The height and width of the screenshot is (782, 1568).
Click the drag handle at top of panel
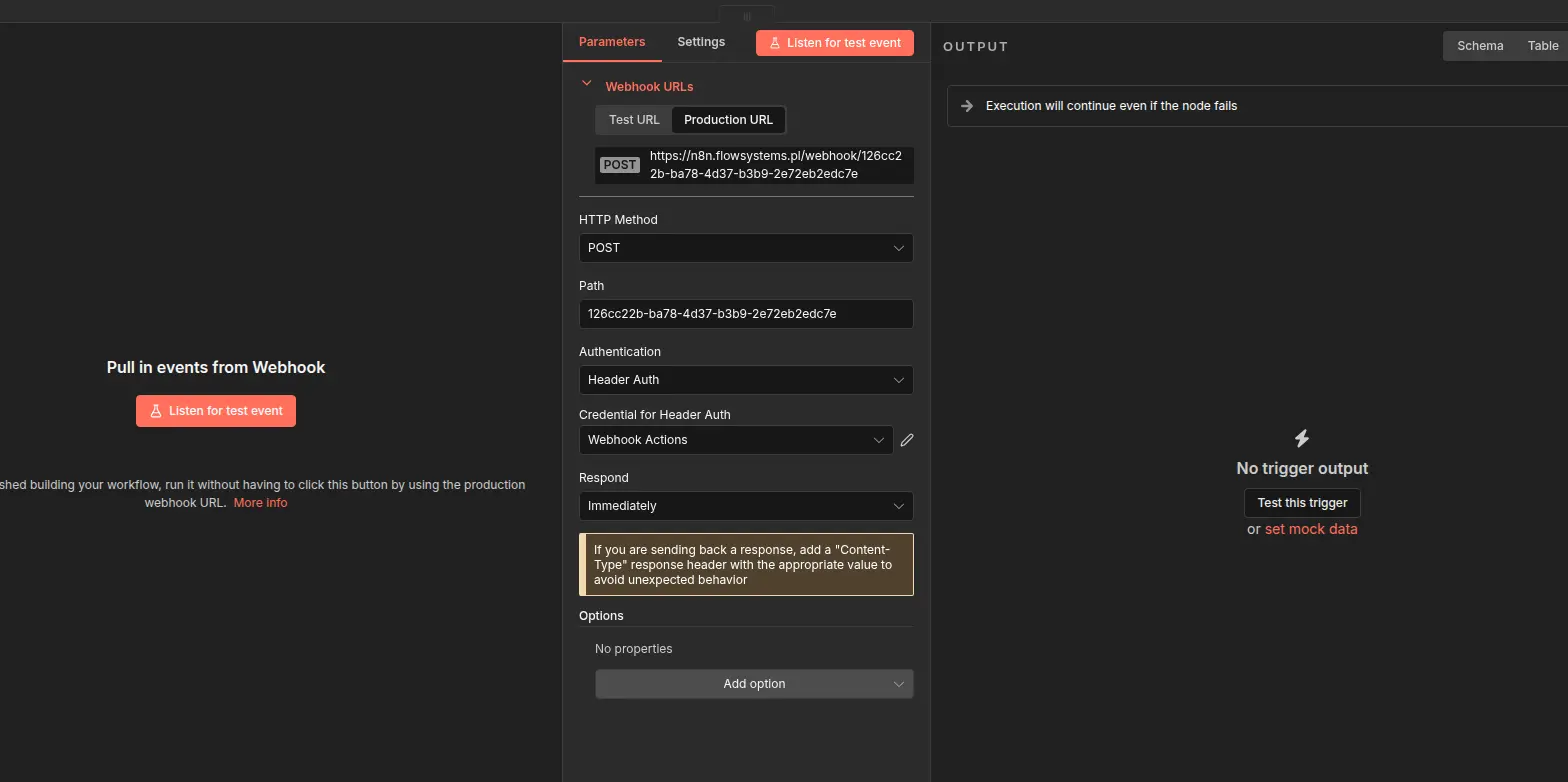coord(746,16)
